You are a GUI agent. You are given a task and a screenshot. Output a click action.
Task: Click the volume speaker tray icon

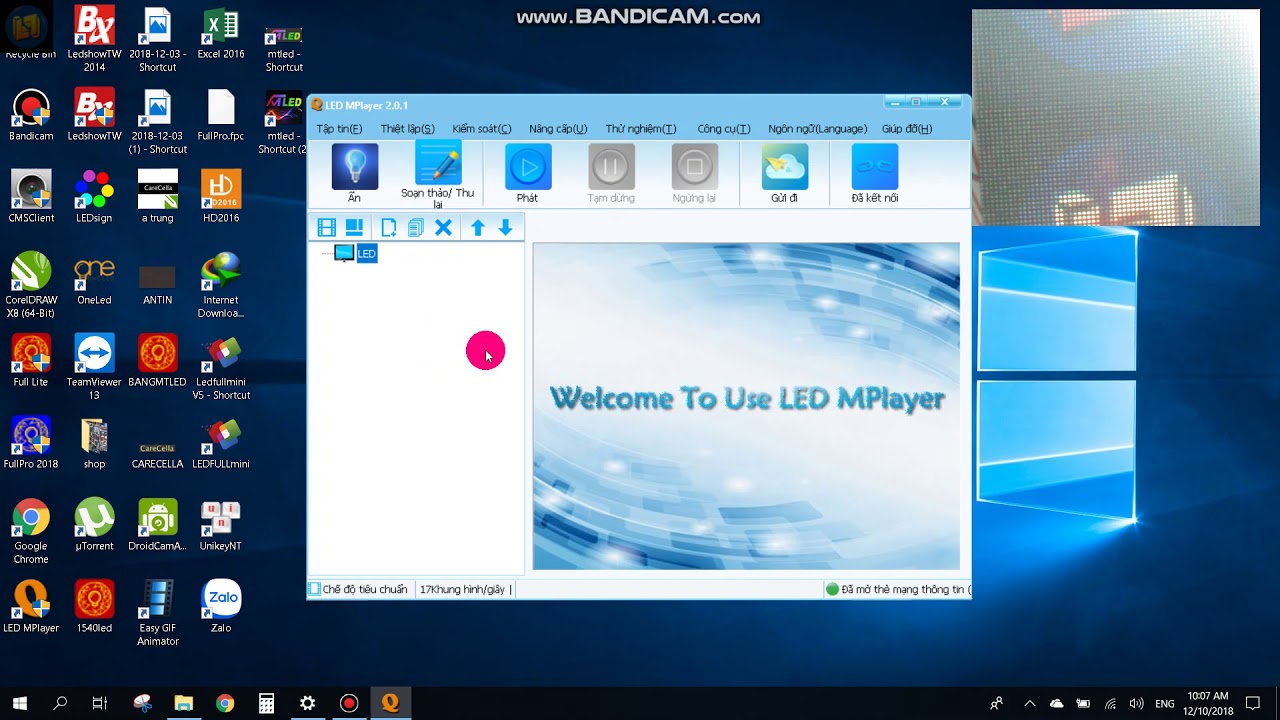pos(1136,703)
